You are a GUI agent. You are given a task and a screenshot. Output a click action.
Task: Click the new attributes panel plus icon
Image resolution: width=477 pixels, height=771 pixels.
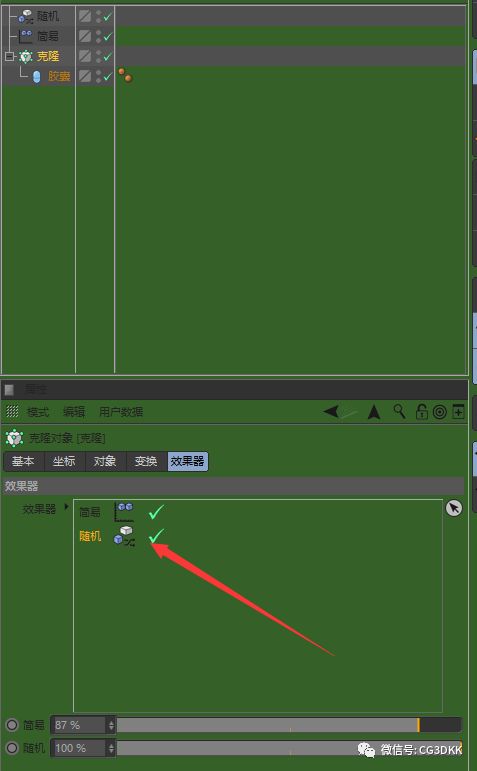(x=458, y=412)
